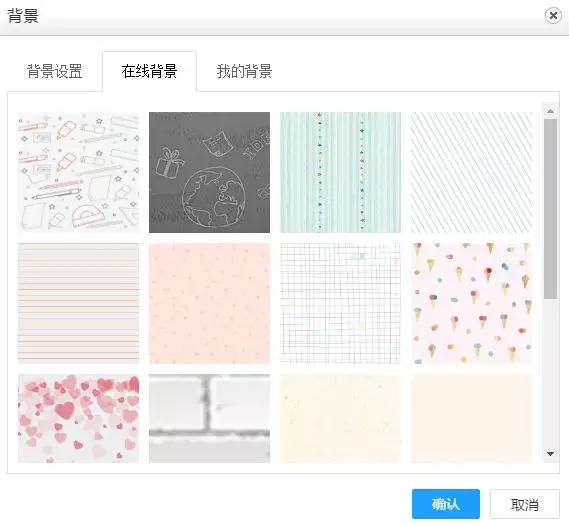Image resolution: width=569 pixels, height=525 pixels.
Task: Select the stationery pencil doodle background
Action: (x=78, y=172)
